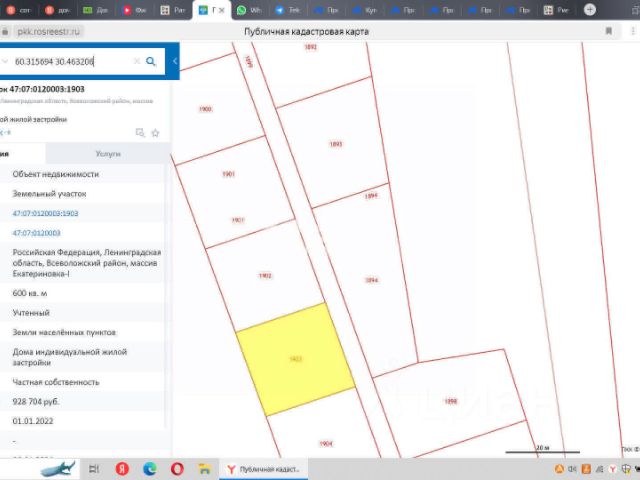640x480 pixels.
Task: Click parcel label 1893 on map
Action: coord(336,144)
